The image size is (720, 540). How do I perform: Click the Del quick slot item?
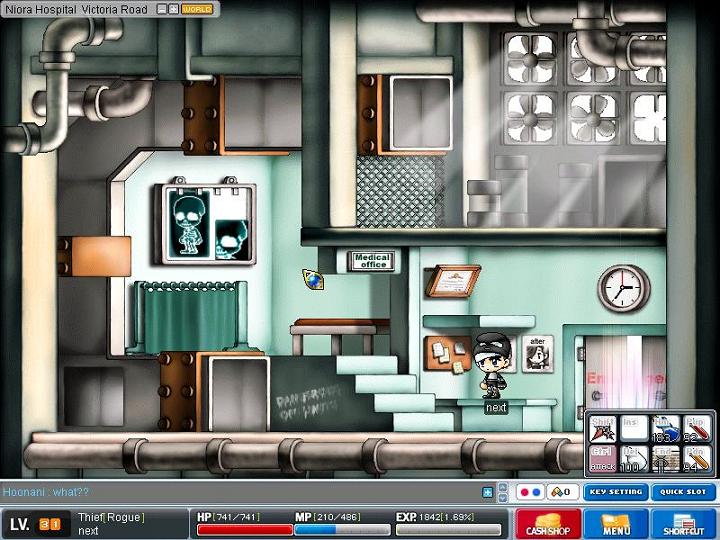[x=633, y=458]
